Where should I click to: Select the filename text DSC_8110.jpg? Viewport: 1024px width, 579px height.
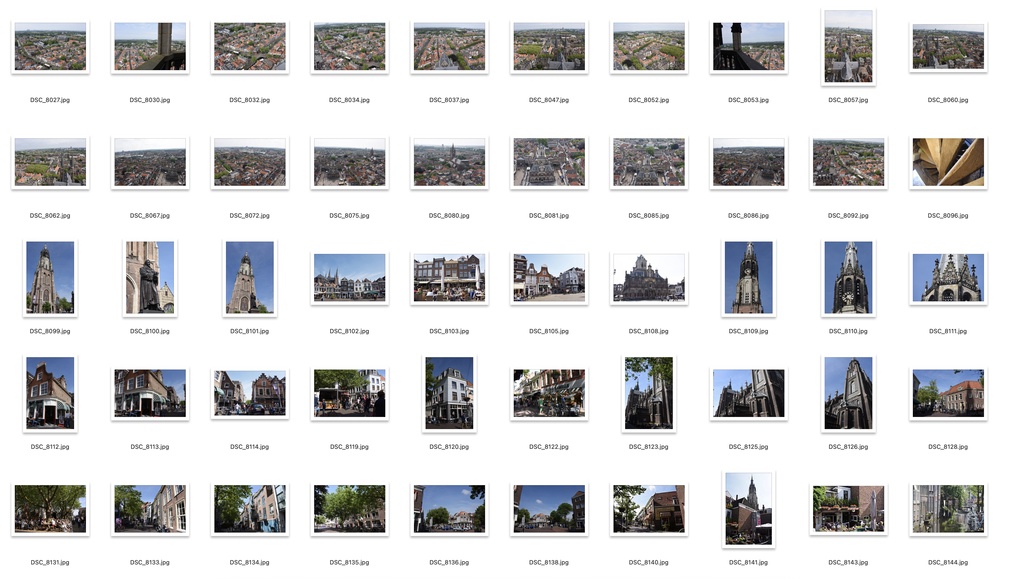click(x=848, y=331)
